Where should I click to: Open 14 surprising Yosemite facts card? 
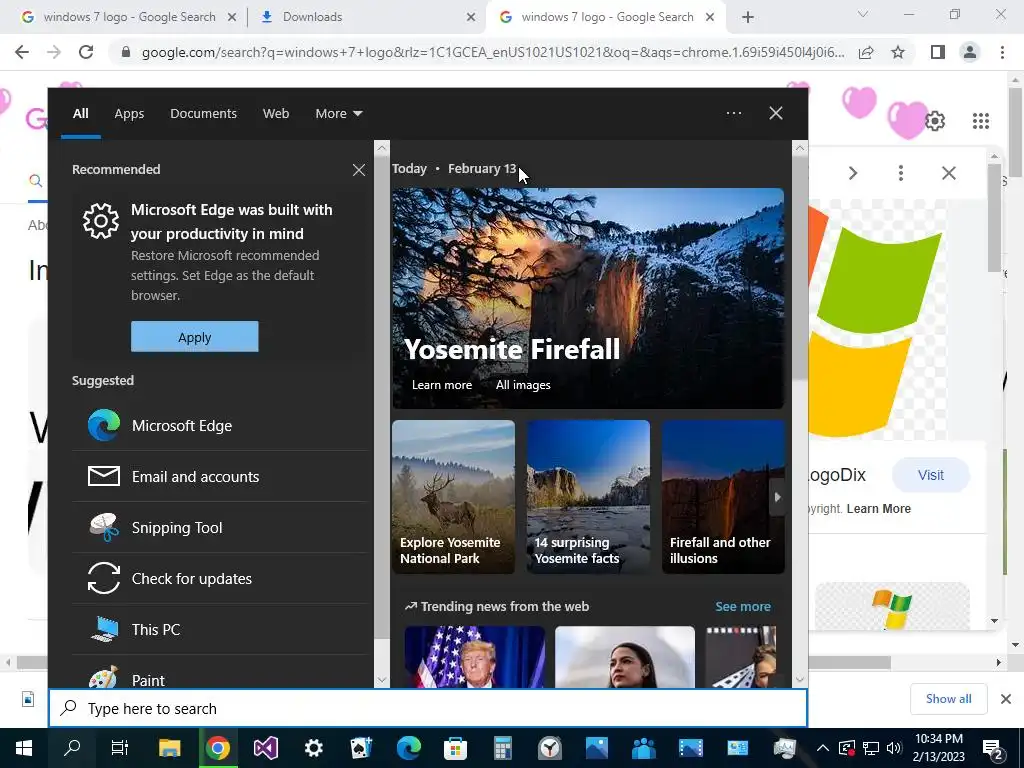click(x=588, y=497)
